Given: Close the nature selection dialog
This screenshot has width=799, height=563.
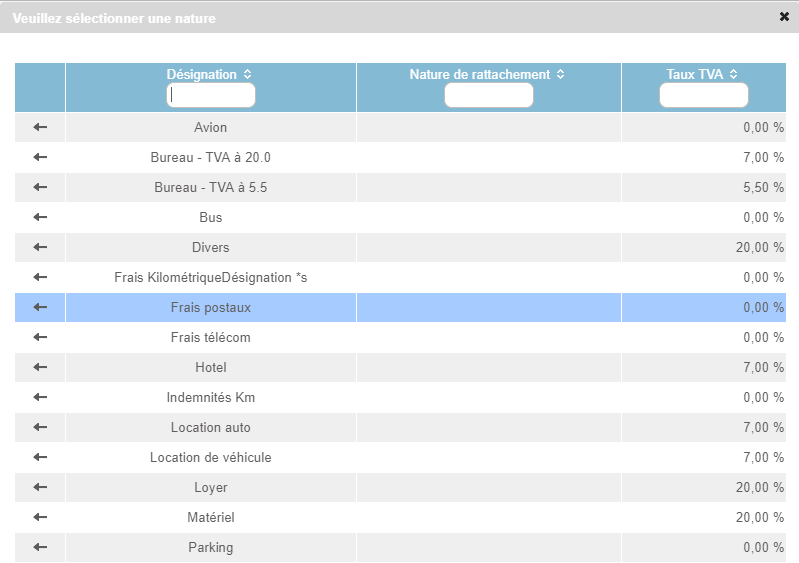Looking at the screenshot, I should (x=784, y=17).
